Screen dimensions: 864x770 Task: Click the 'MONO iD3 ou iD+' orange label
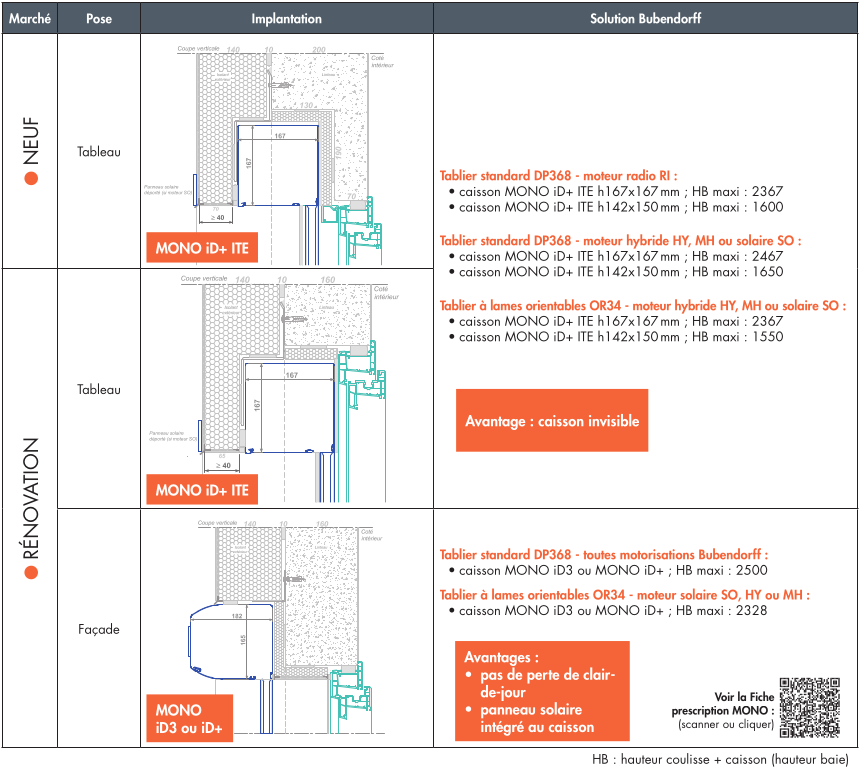click(190, 718)
